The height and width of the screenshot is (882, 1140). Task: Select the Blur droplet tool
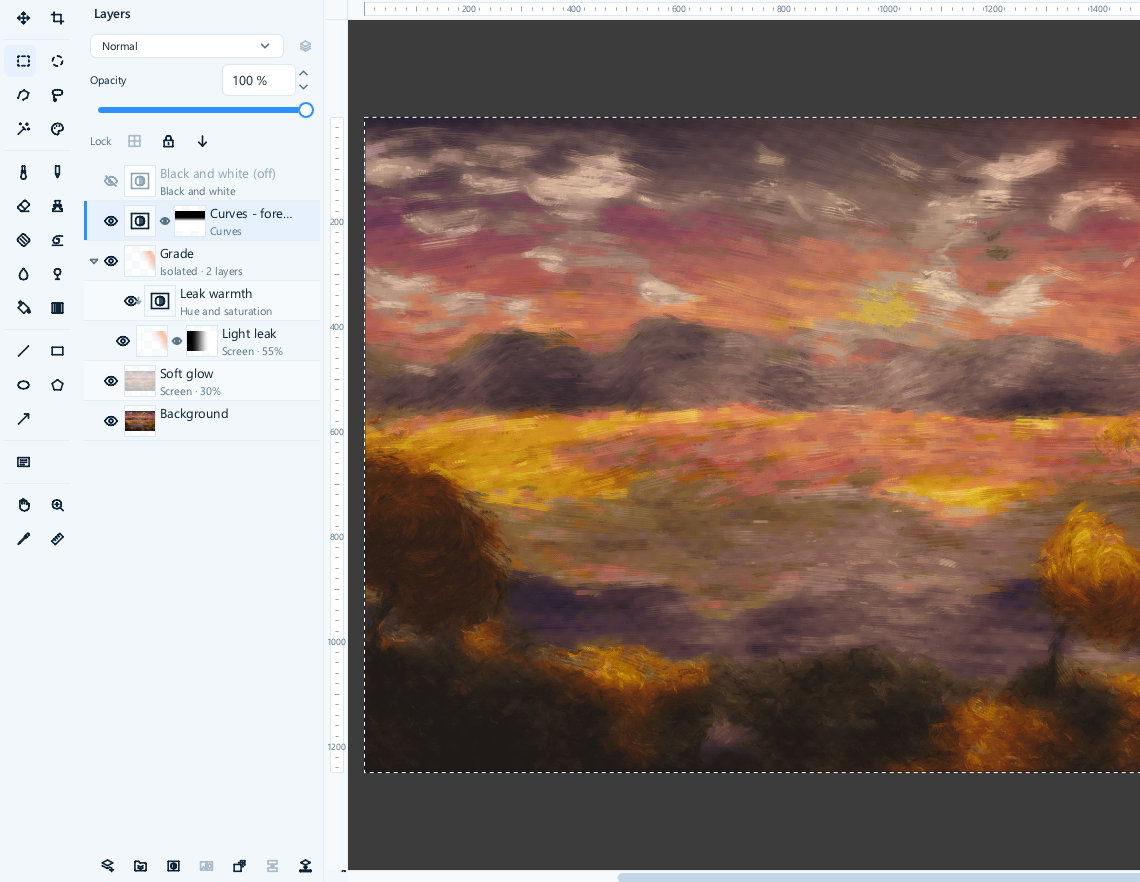(x=23, y=274)
